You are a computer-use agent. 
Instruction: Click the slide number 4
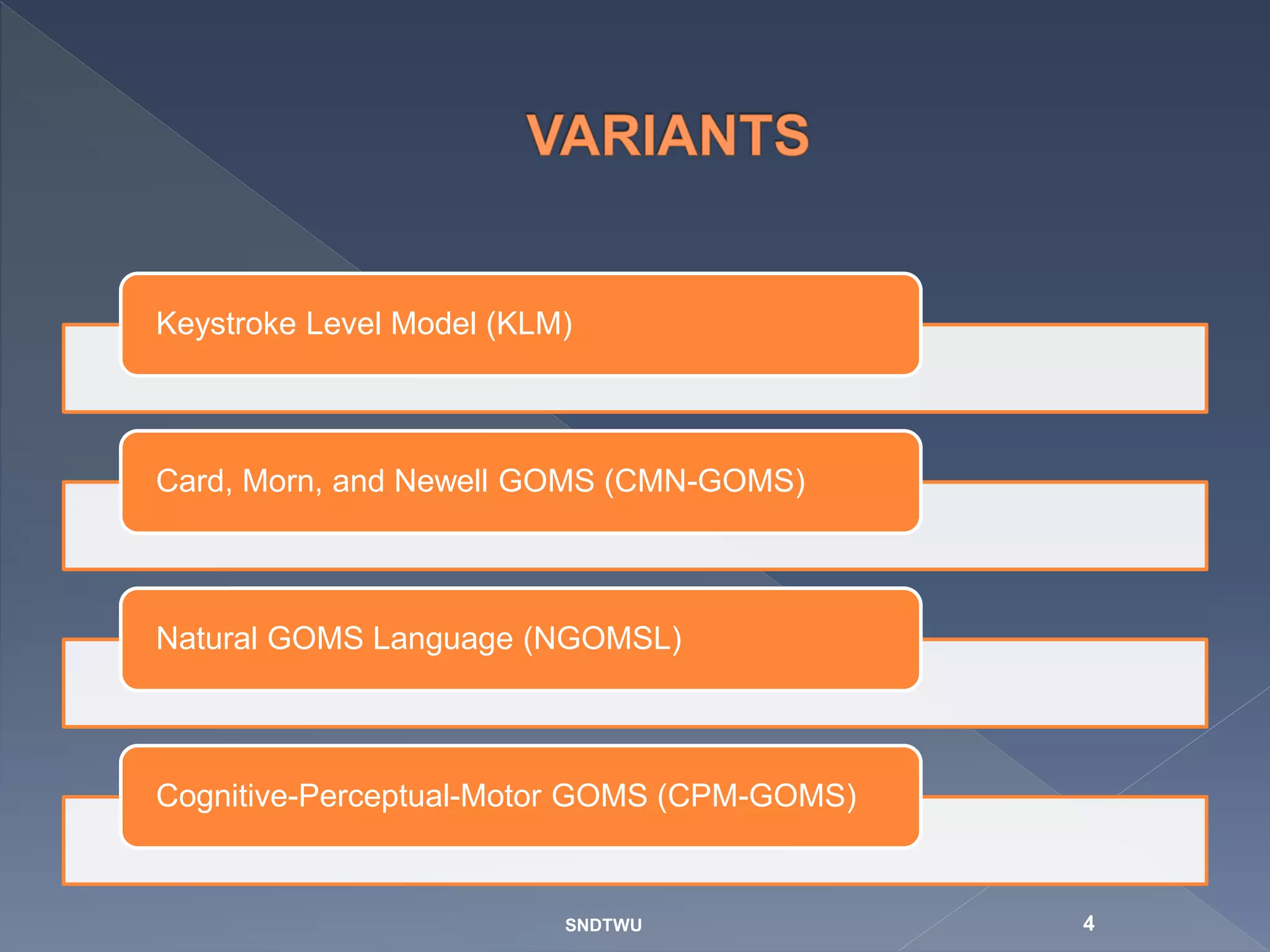[1088, 923]
